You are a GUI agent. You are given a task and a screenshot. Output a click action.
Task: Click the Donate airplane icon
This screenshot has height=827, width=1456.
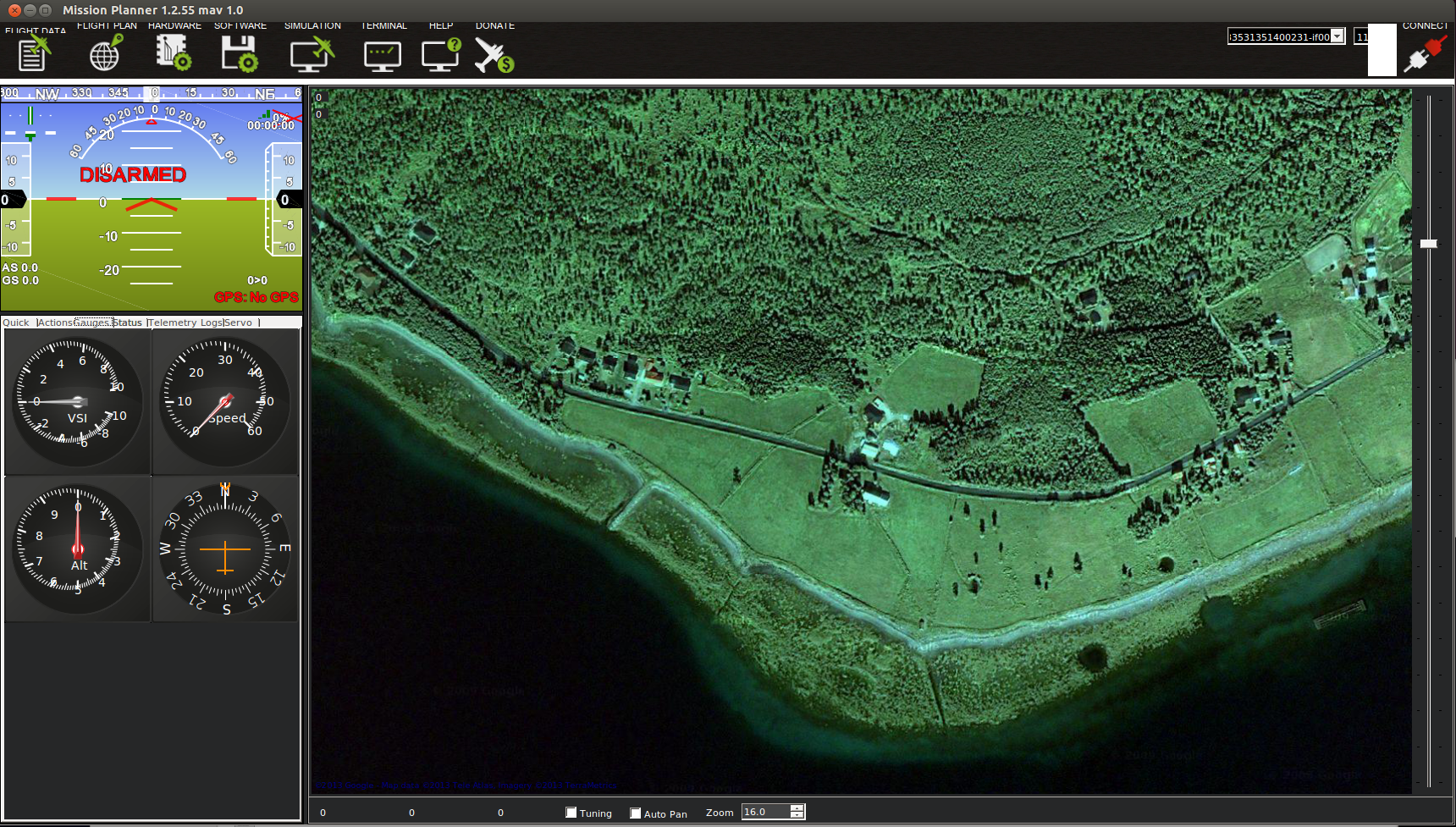(494, 53)
